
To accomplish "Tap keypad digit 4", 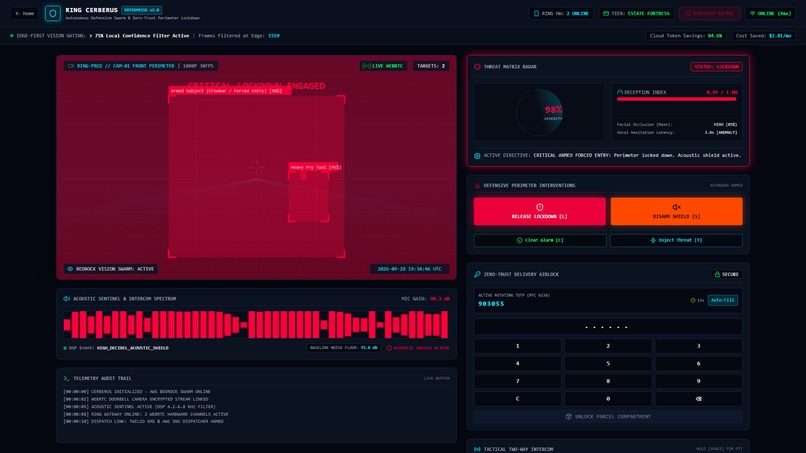I will point(518,364).
